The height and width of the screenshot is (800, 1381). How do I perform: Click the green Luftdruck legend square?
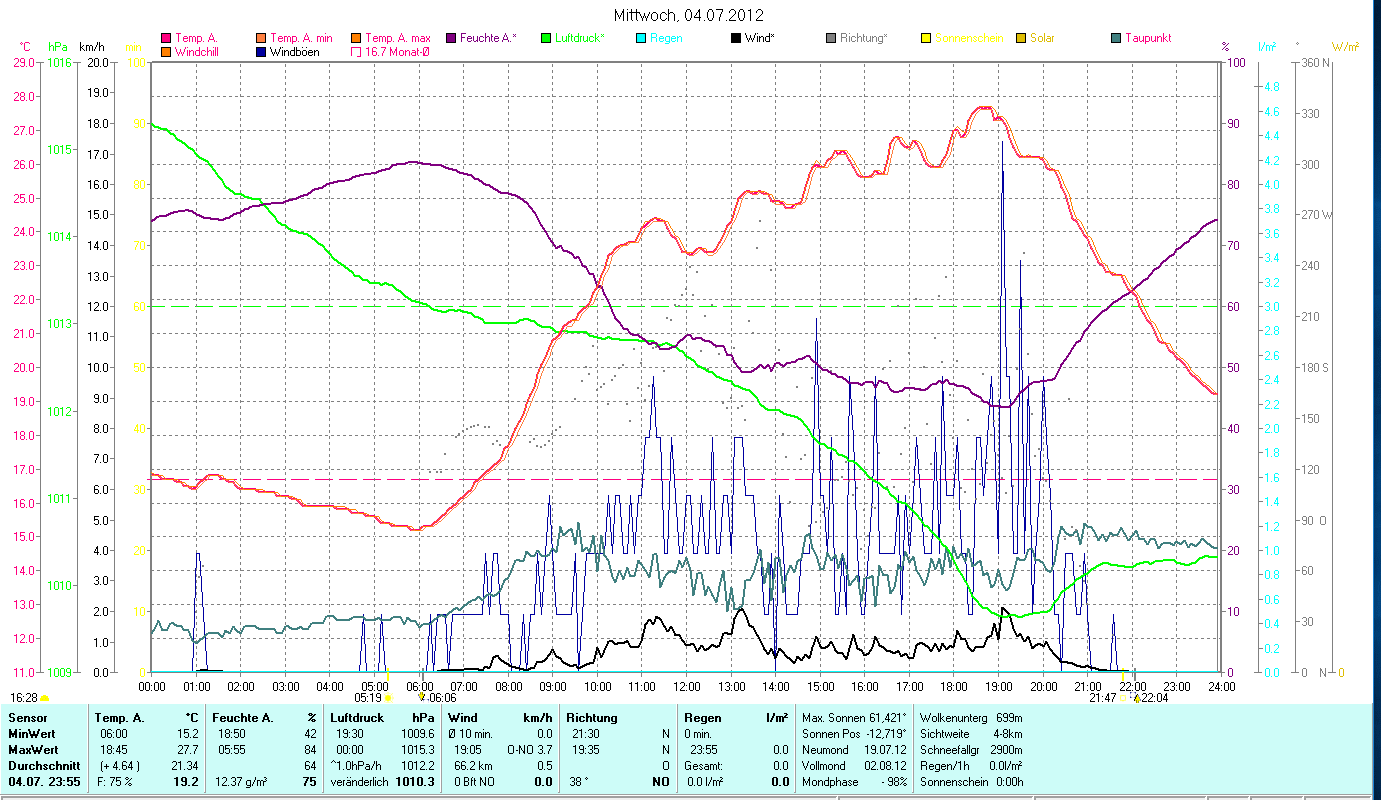pyautogui.click(x=545, y=39)
